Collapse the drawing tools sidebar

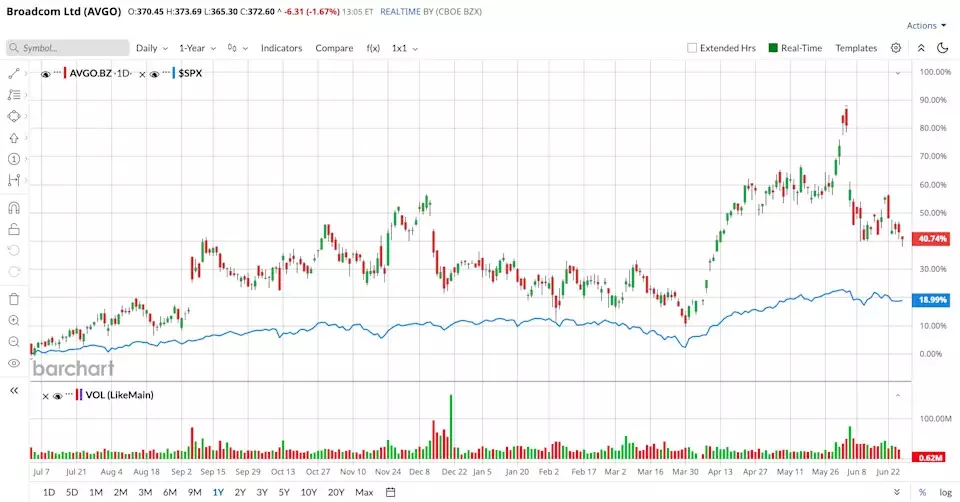coord(13,391)
